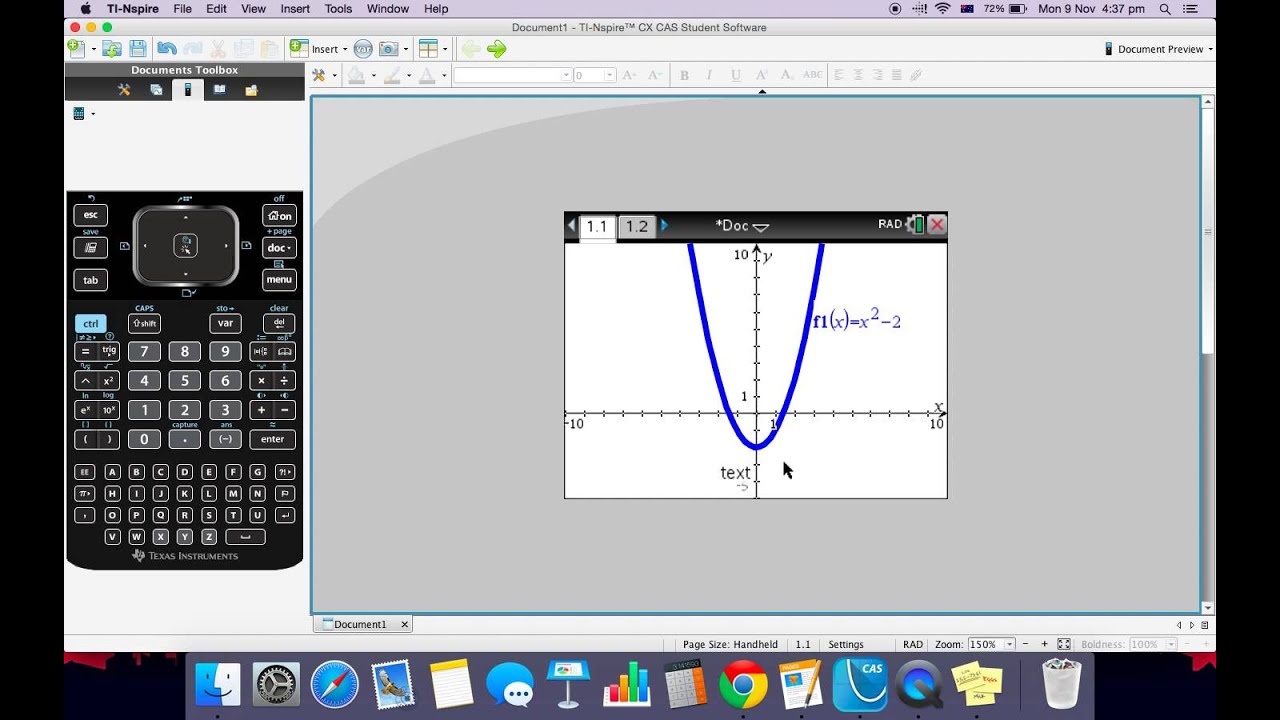The height and width of the screenshot is (720, 1280).
Task: Click the text color A swatch
Action: [x=426, y=75]
